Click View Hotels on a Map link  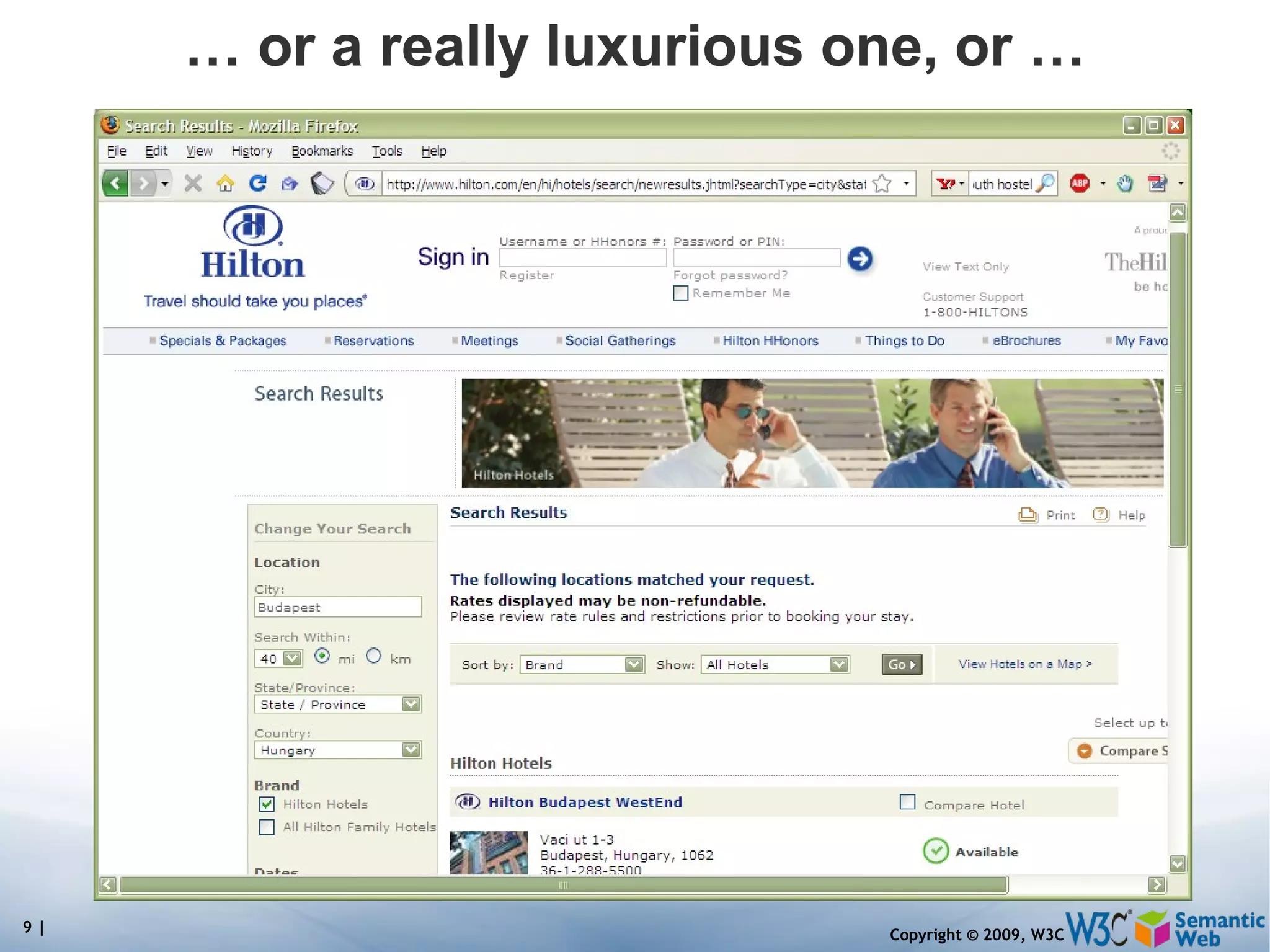[1025, 664]
